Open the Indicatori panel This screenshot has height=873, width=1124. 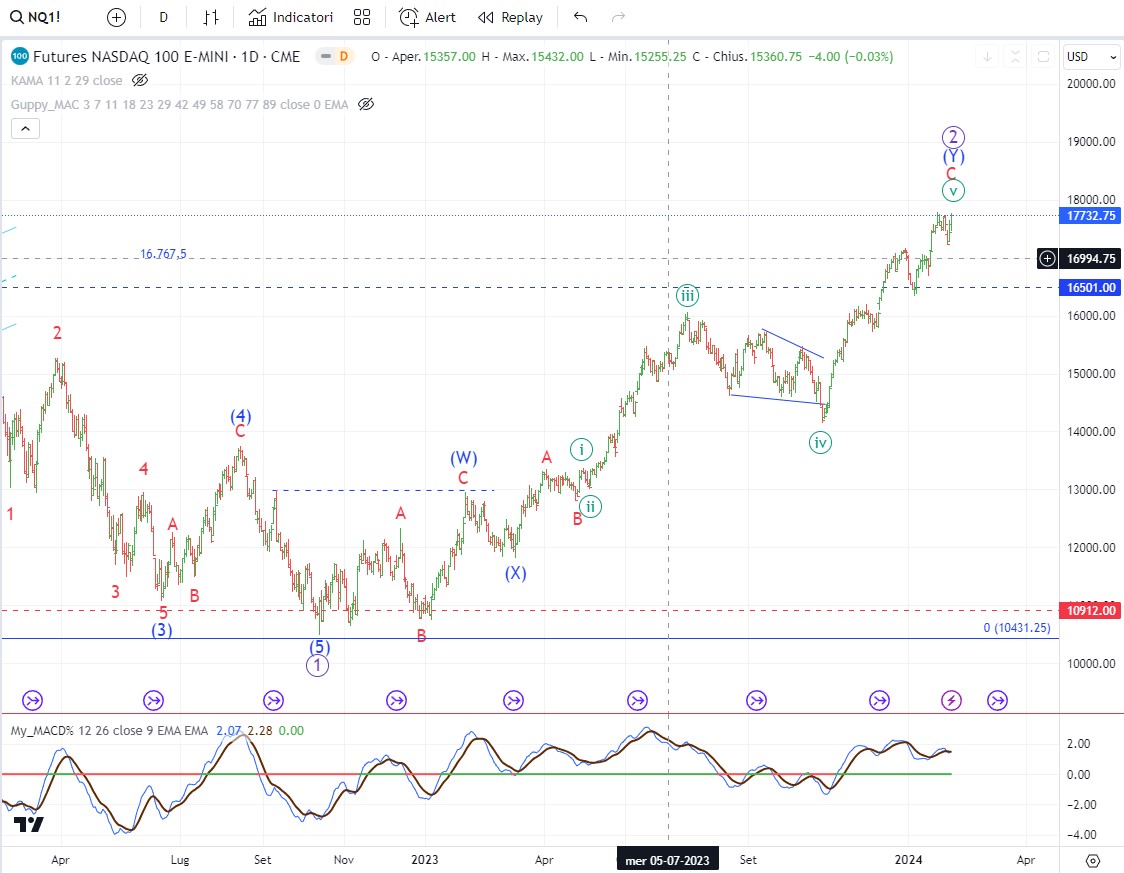290,17
